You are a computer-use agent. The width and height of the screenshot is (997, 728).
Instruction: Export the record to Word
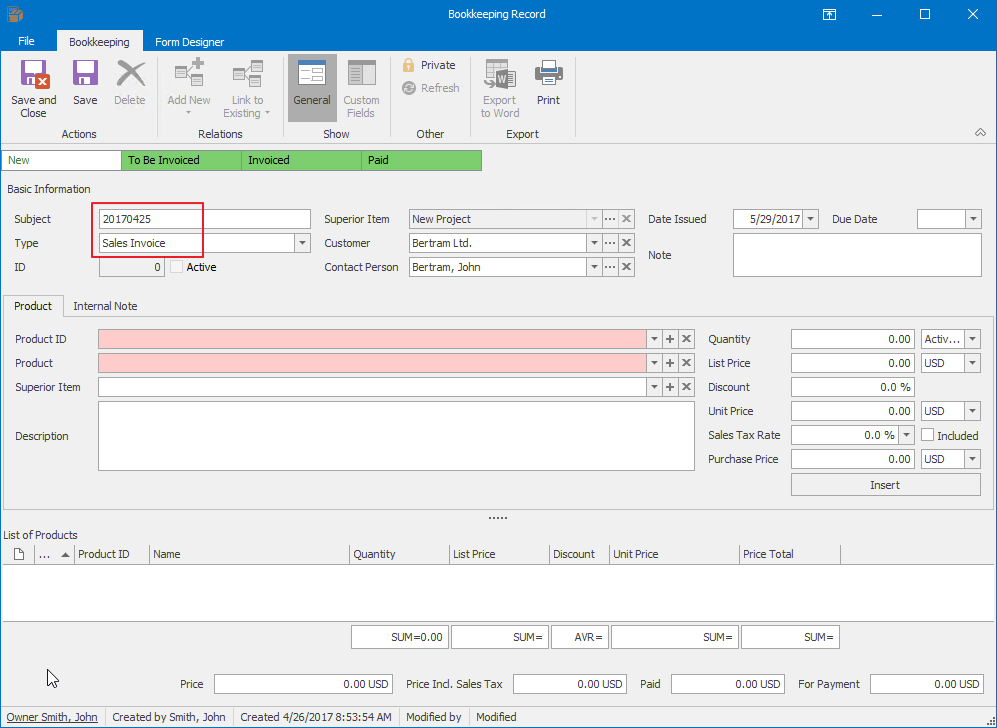[500, 89]
